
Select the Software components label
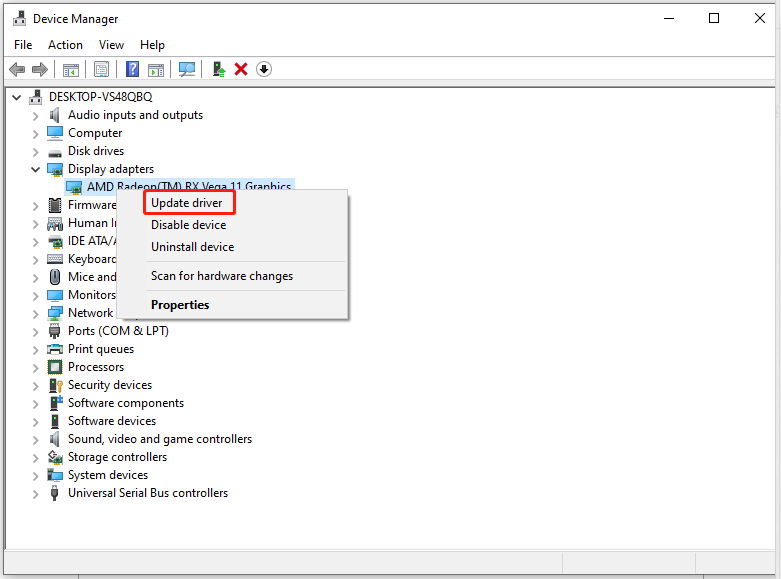(x=126, y=403)
